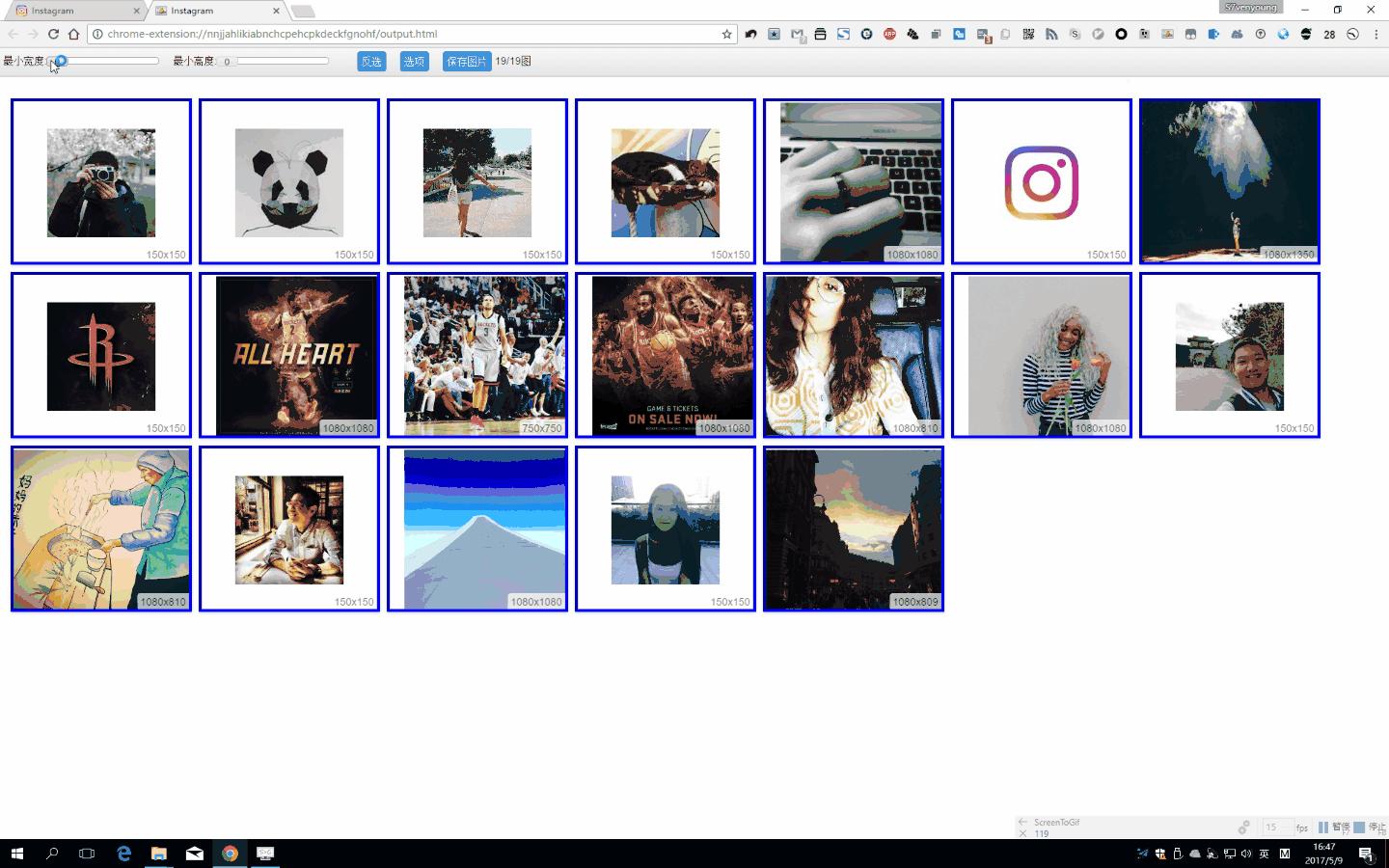Go to Chrome home page icon
1389x868 pixels.
[x=73, y=34]
